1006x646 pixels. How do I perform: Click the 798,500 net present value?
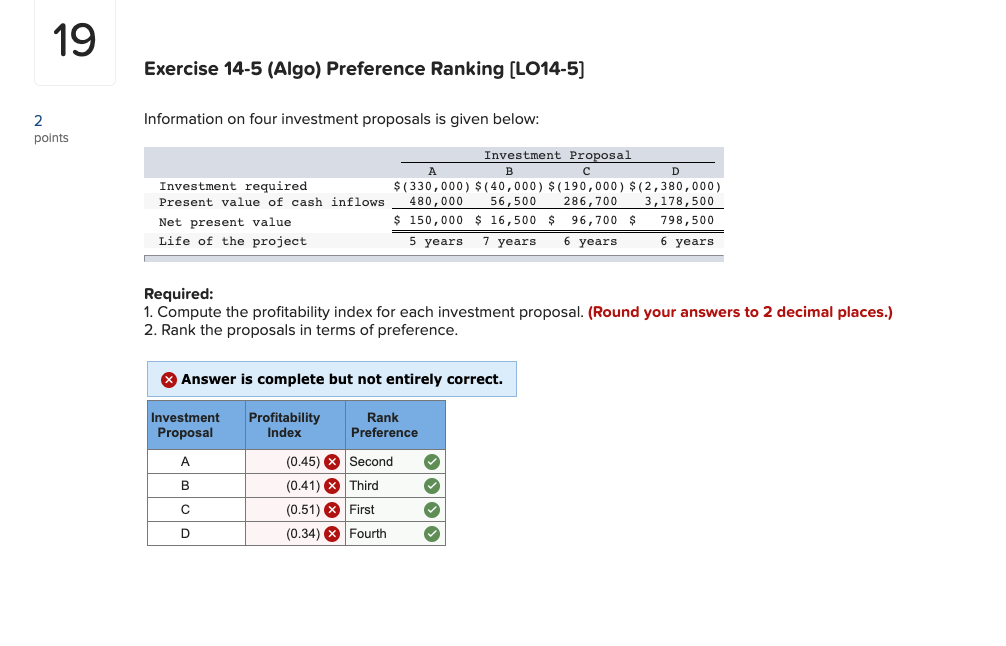(686, 221)
